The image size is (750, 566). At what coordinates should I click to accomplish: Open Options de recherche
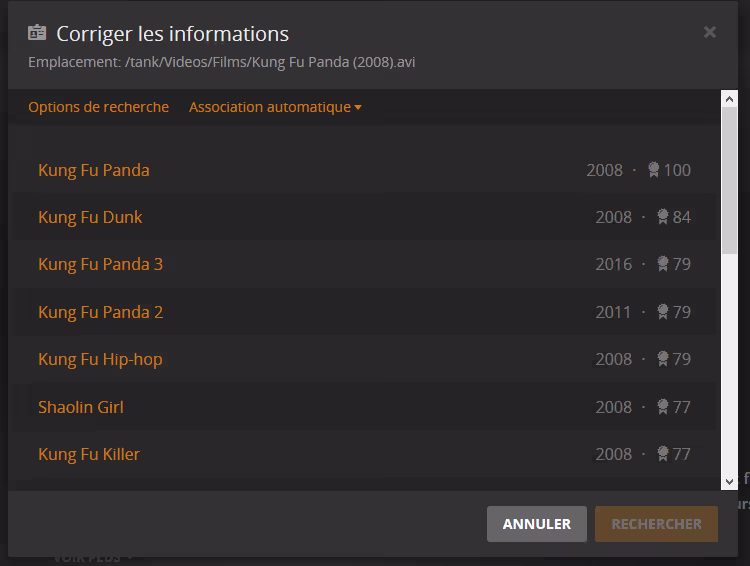pos(98,107)
